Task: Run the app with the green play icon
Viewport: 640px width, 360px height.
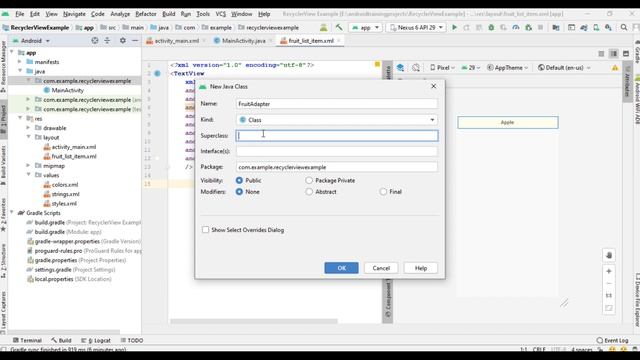Action: click(454, 27)
